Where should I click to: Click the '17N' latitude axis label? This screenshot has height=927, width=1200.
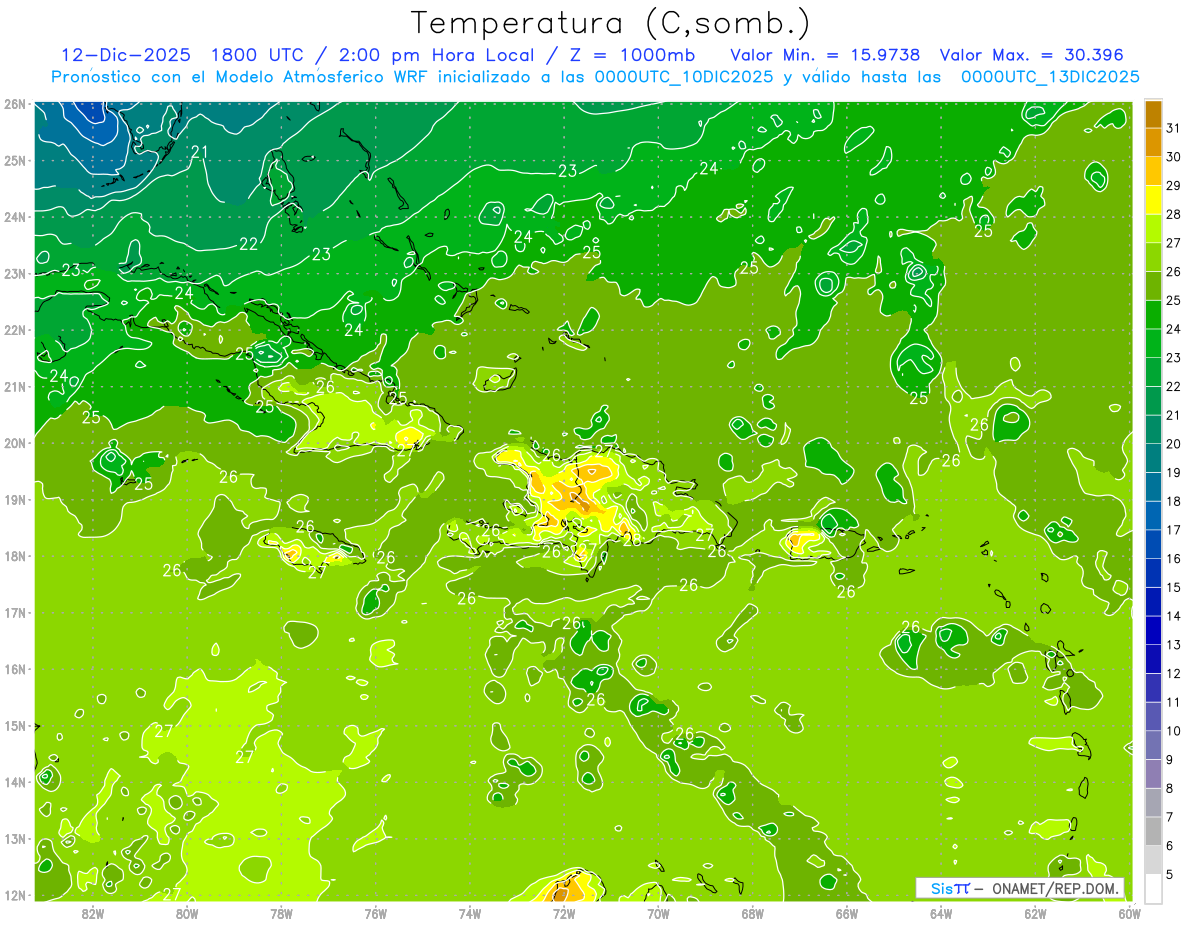[14, 613]
